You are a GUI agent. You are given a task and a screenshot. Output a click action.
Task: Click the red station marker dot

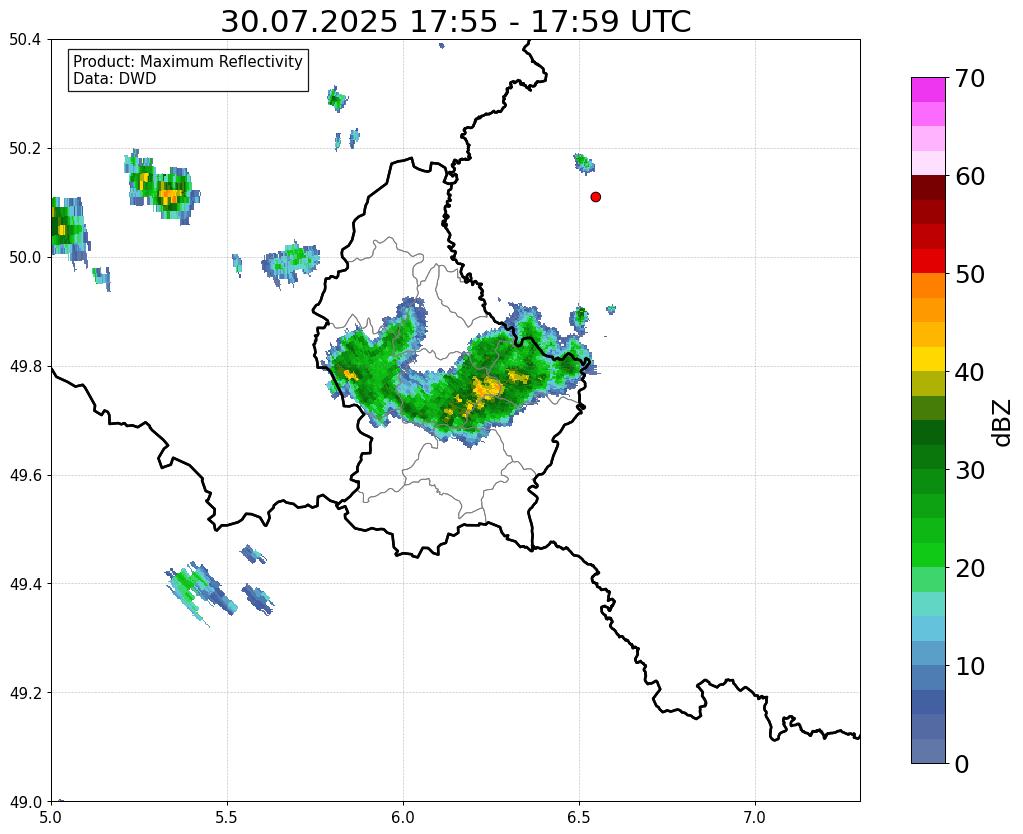pos(595,196)
